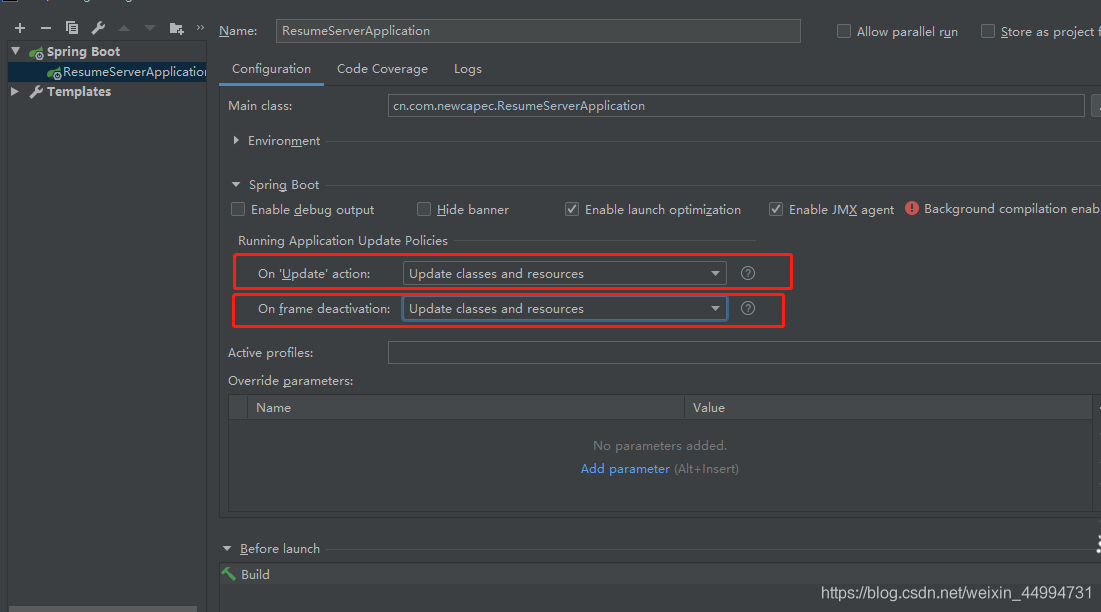Click the Add parameter link
The height and width of the screenshot is (612, 1101).
(x=625, y=468)
